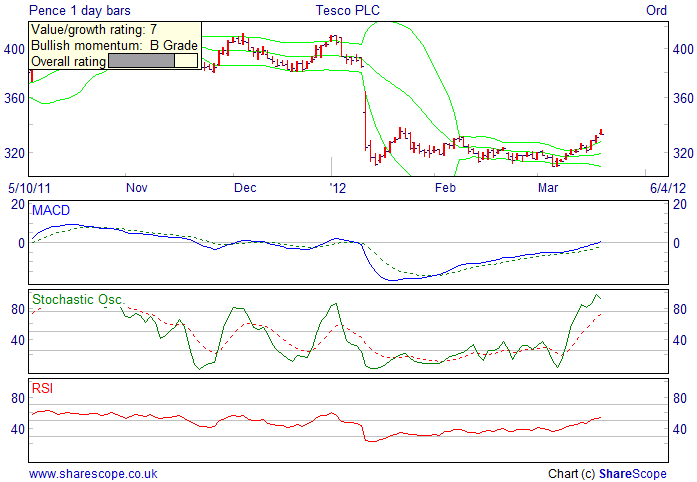Image resolution: width=697 pixels, height=482 pixels.
Task: Click the Value/growth rating: 7 text
Action: pyautogui.click(x=94, y=30)
